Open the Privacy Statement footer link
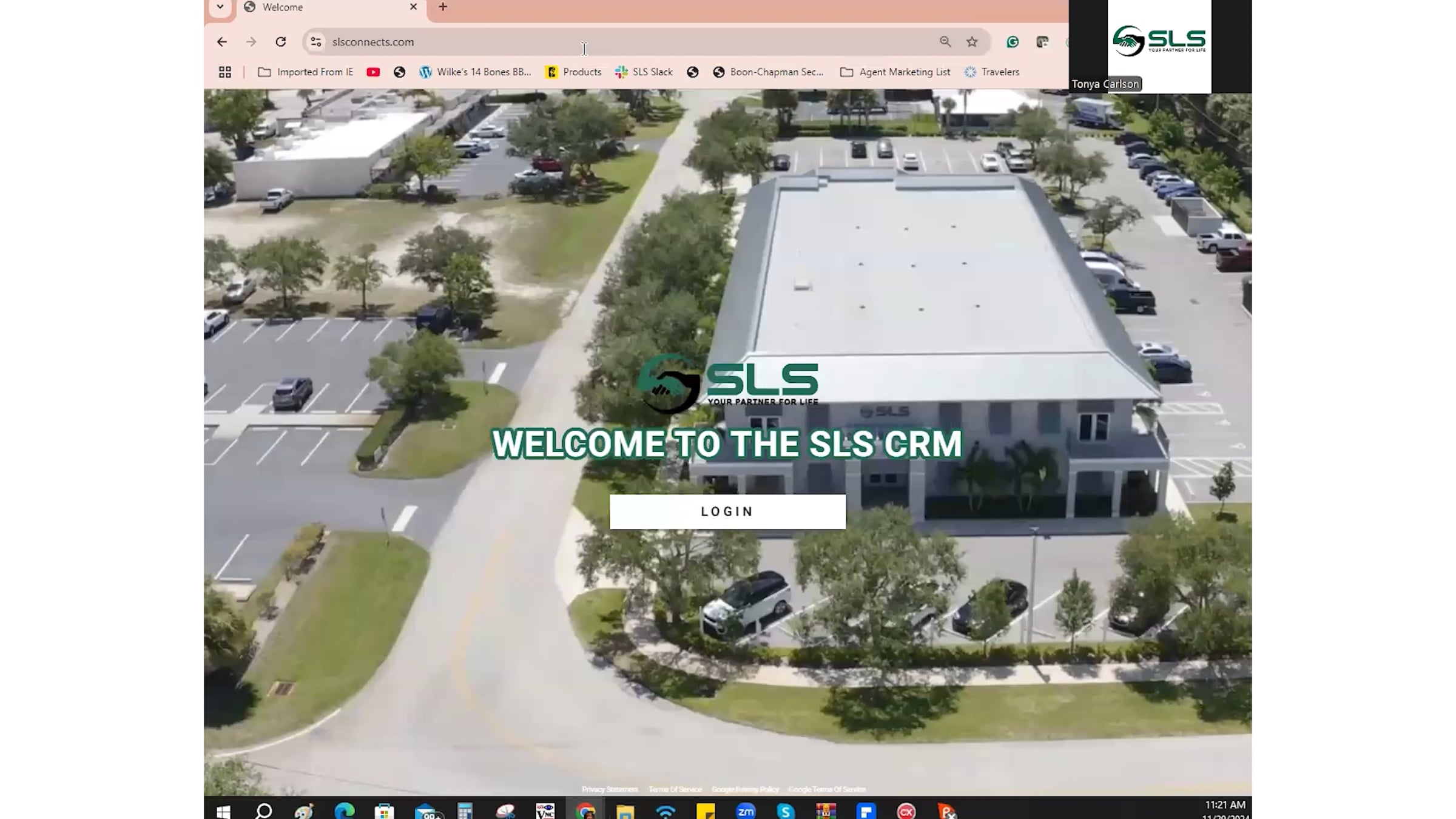Viewport: 1456px width, 819px height. pyautogui.click(x=610, y=789)
